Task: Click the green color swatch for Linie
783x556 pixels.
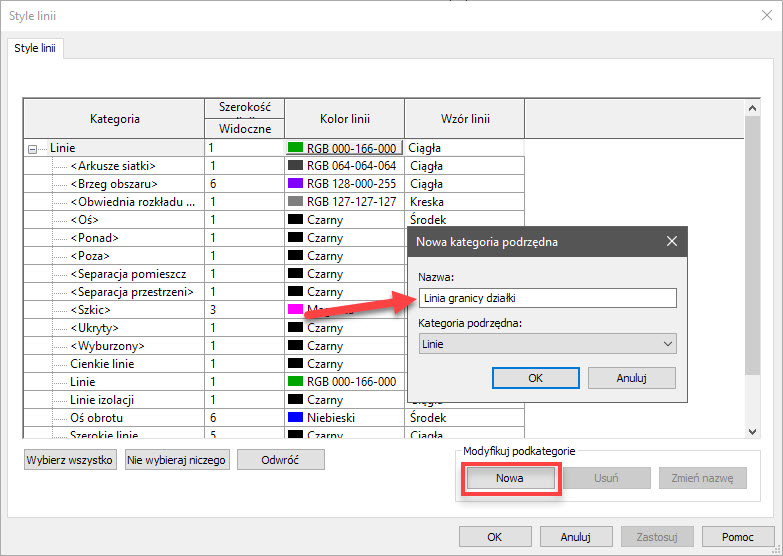Action: (295, 148)
